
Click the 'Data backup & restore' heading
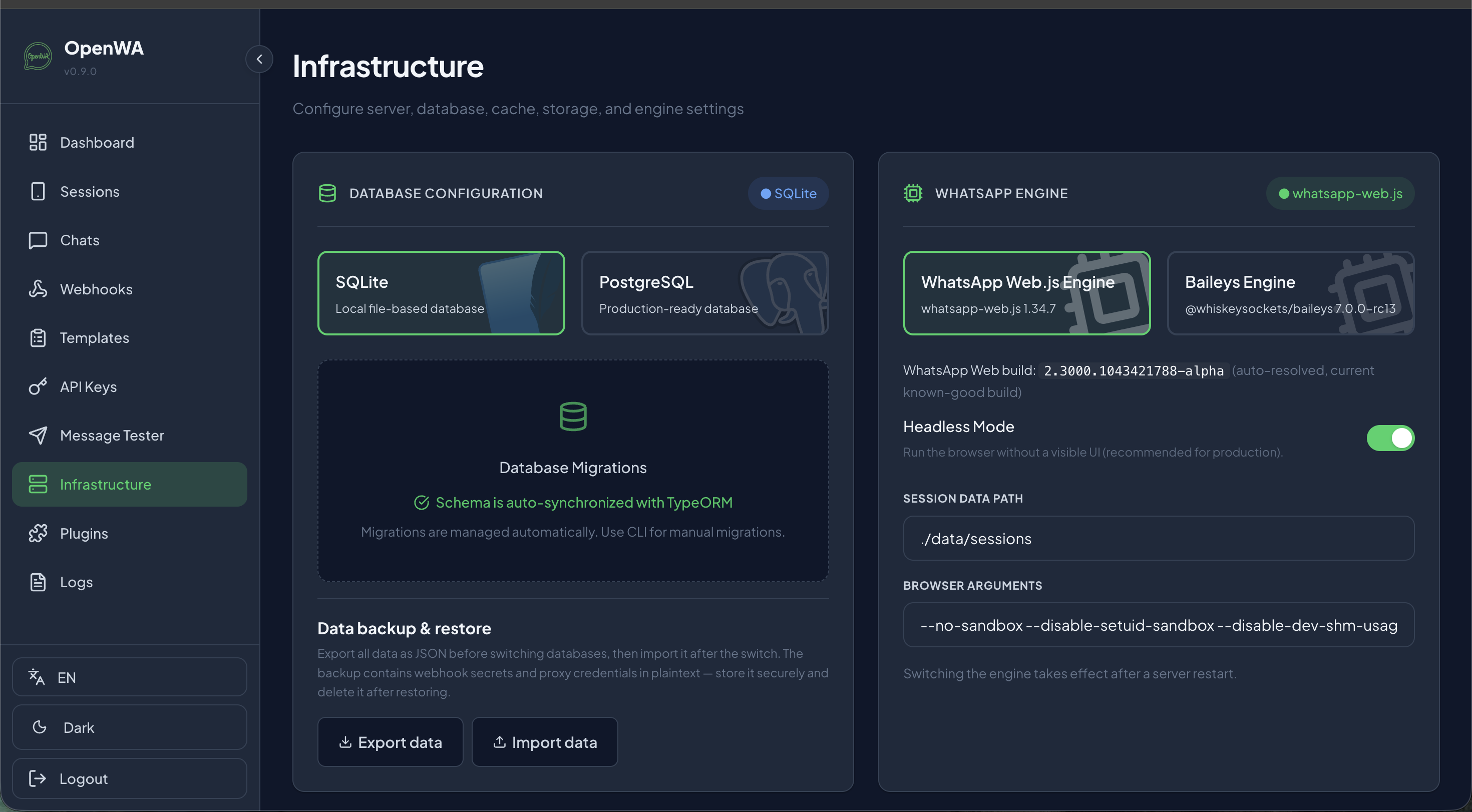point(404,629)
